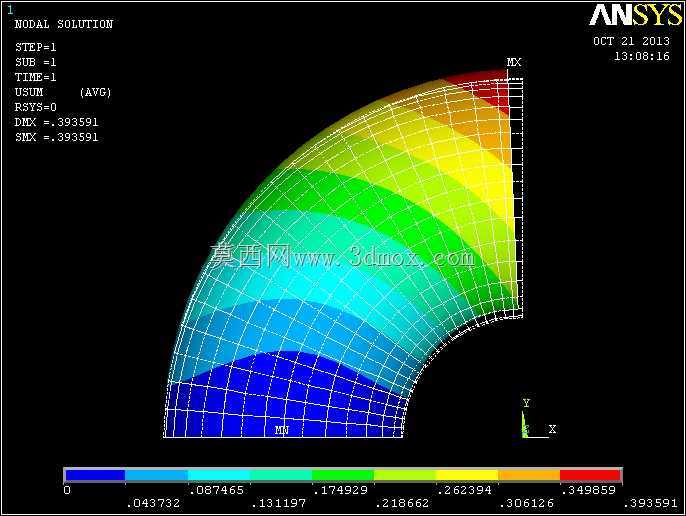Click the OCT 21 2013 date

pyautogui.click(x=631, y=41)
